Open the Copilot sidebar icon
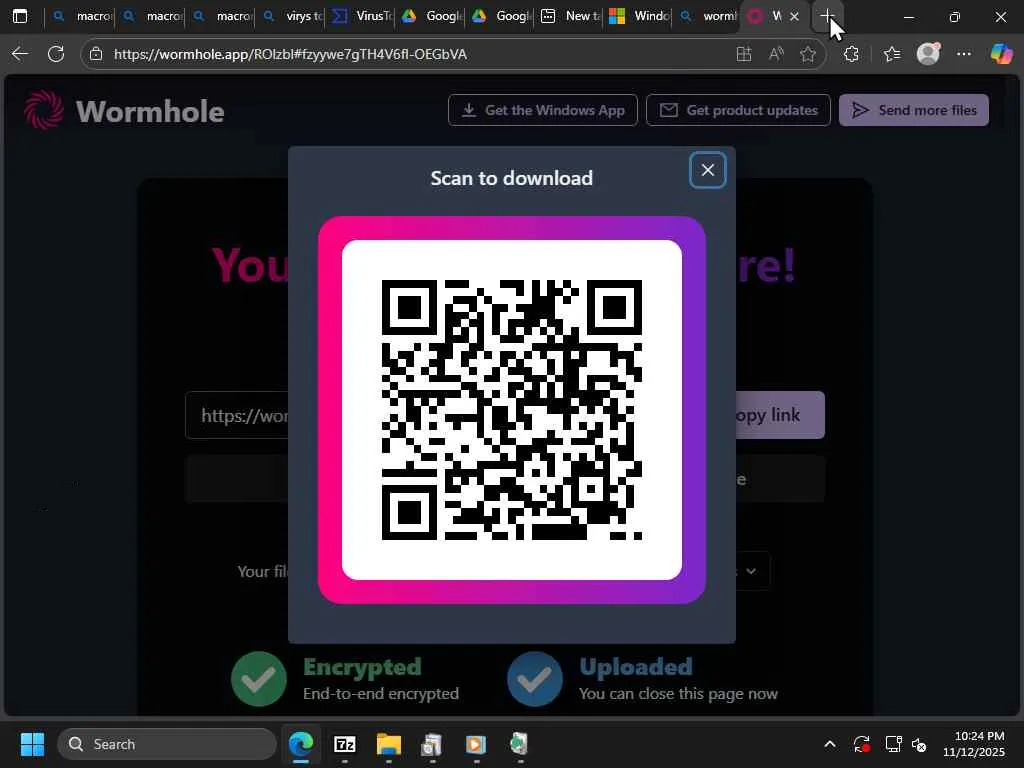This screenshot has height=768, width=1024. (1001, 54)
